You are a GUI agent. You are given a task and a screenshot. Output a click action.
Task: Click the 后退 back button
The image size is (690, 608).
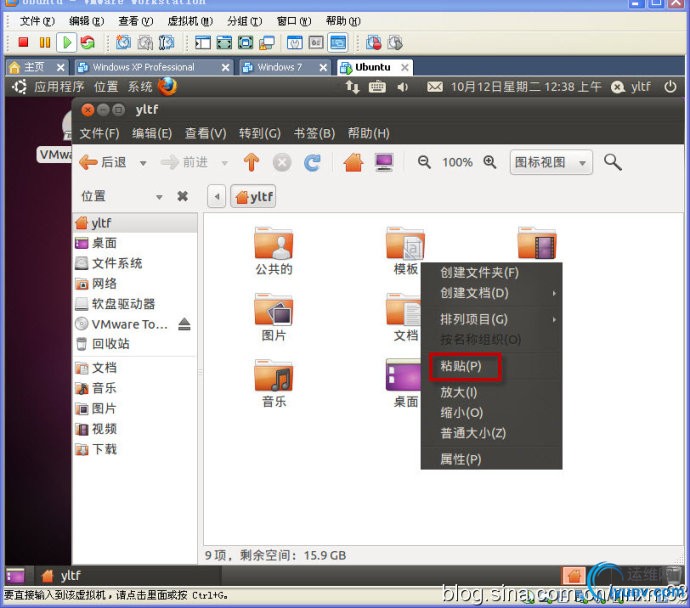104,162
